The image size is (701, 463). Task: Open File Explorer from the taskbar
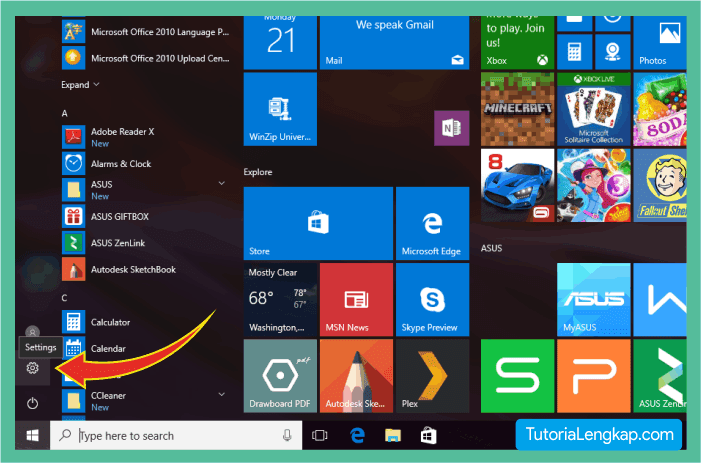pos(393,435)
